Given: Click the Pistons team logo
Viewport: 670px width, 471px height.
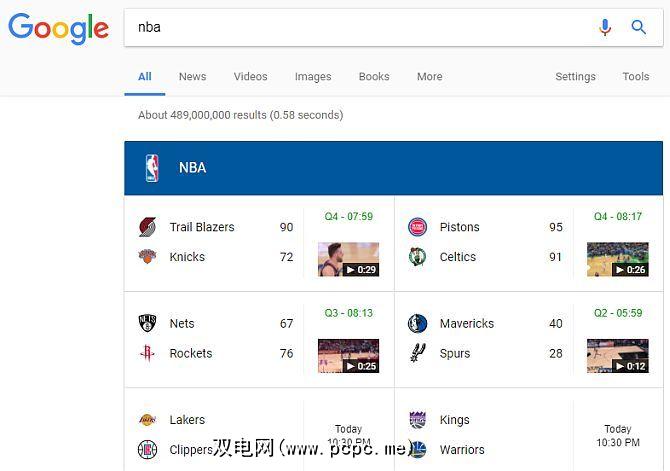Looking at the screenshot, I should [417, 227].
